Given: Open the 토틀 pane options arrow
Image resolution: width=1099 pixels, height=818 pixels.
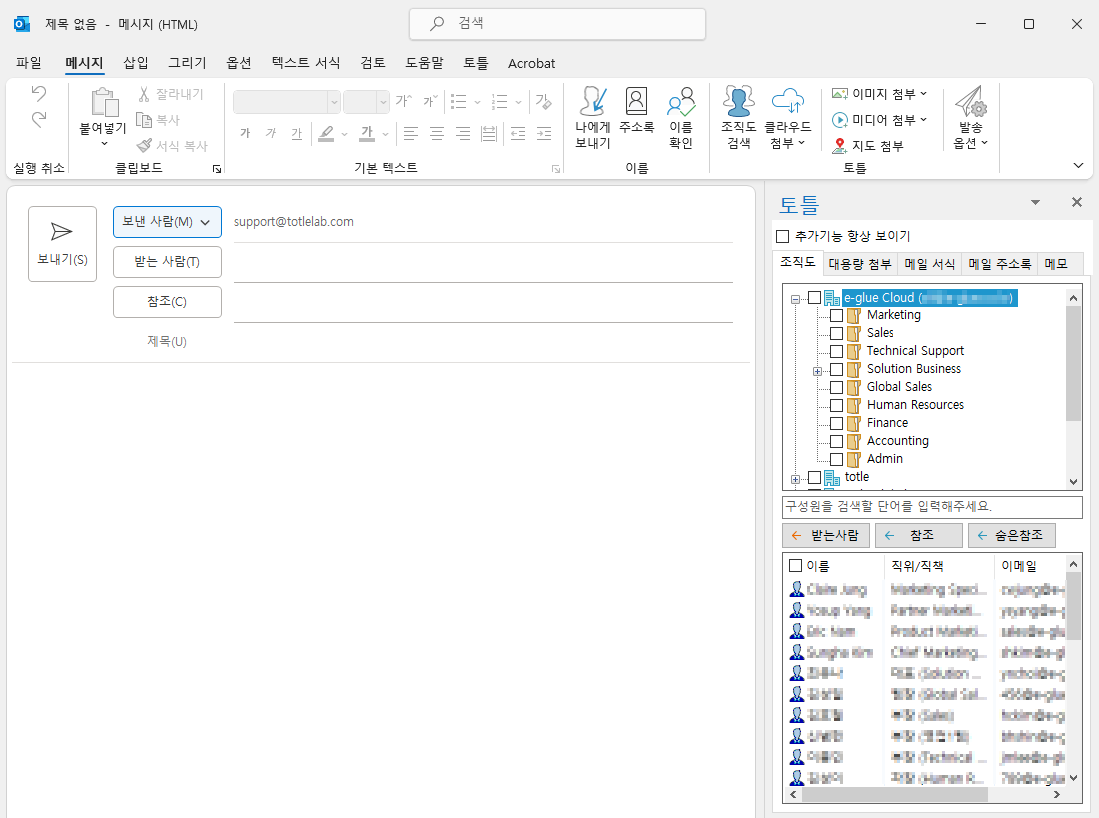Looking at the screenshot, I should point(1035,203).
